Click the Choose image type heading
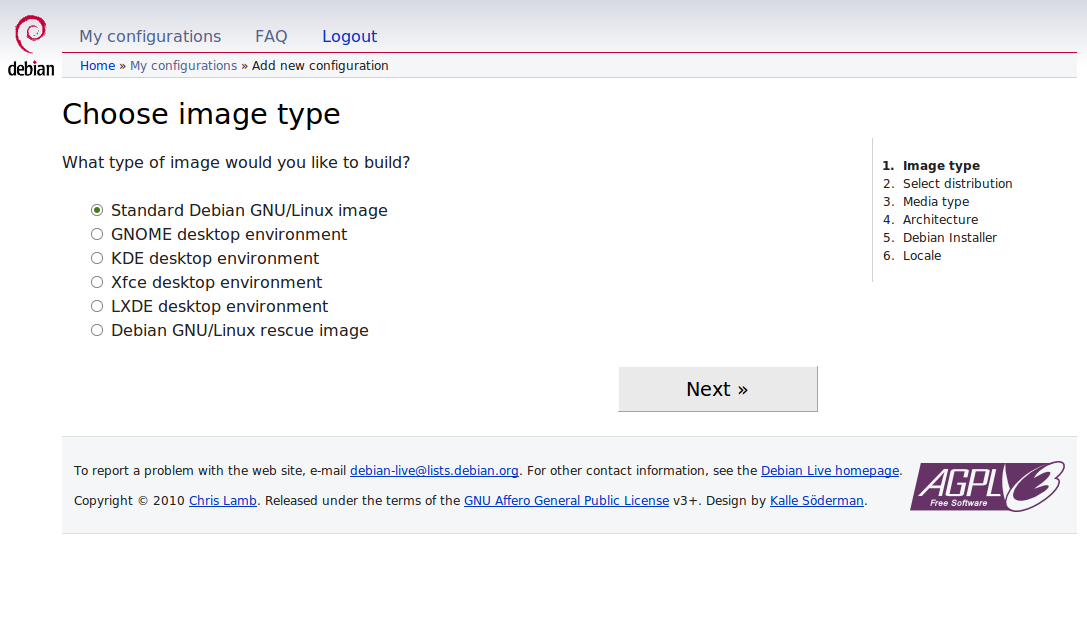 pyautogui.click(x=201, y=114)
